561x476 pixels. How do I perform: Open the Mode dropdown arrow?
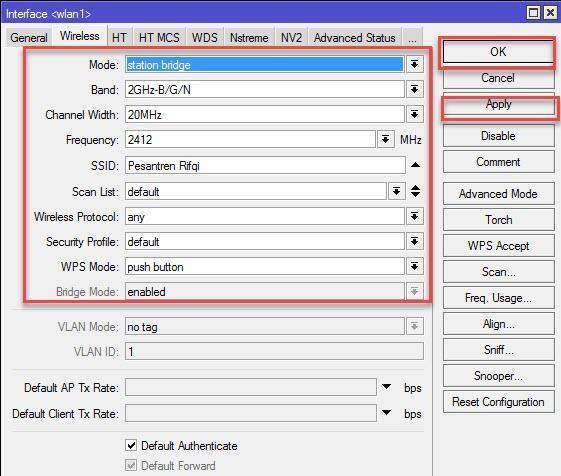414,64
